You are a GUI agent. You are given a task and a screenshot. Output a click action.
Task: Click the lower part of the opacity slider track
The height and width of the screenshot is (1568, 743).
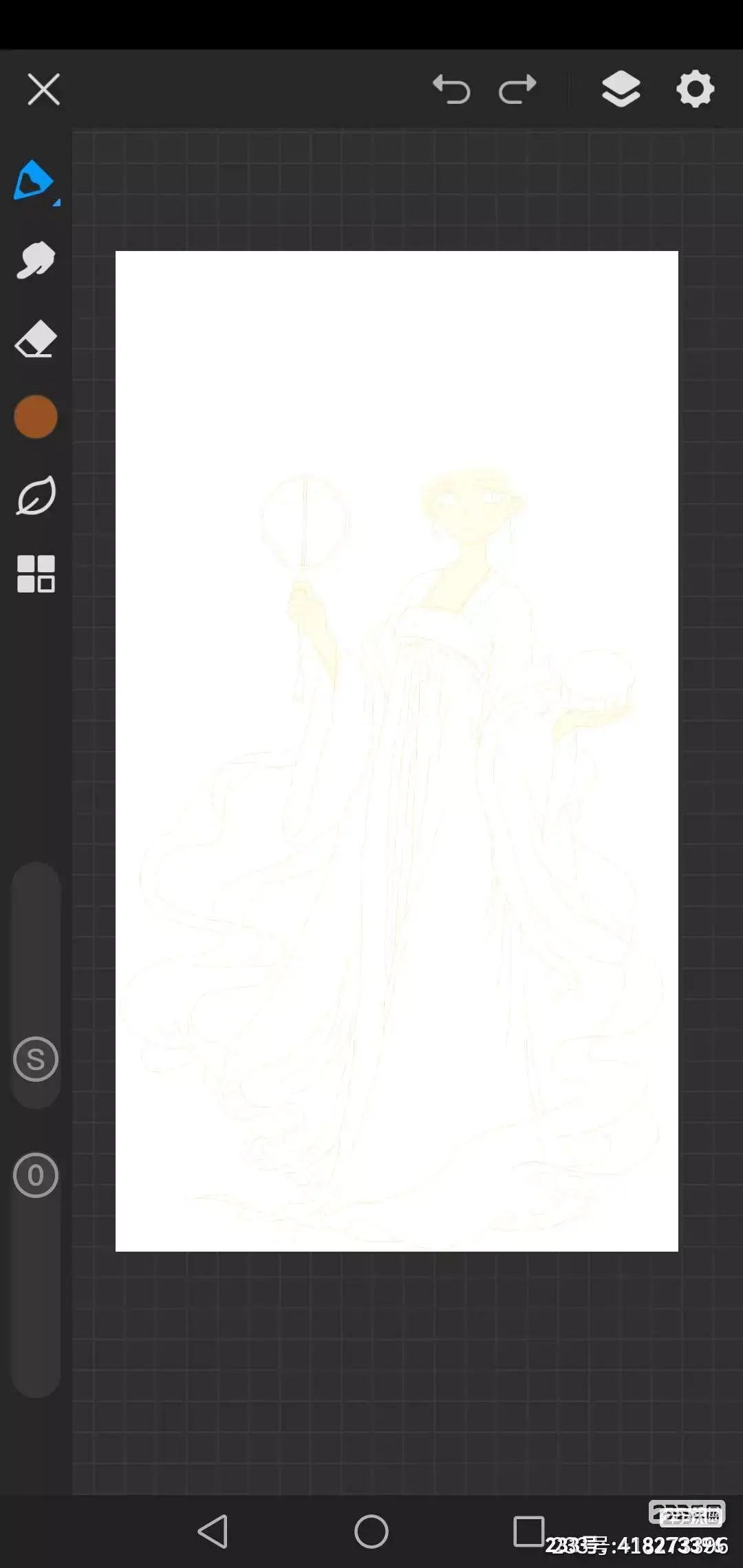[x=36, y=1320]
